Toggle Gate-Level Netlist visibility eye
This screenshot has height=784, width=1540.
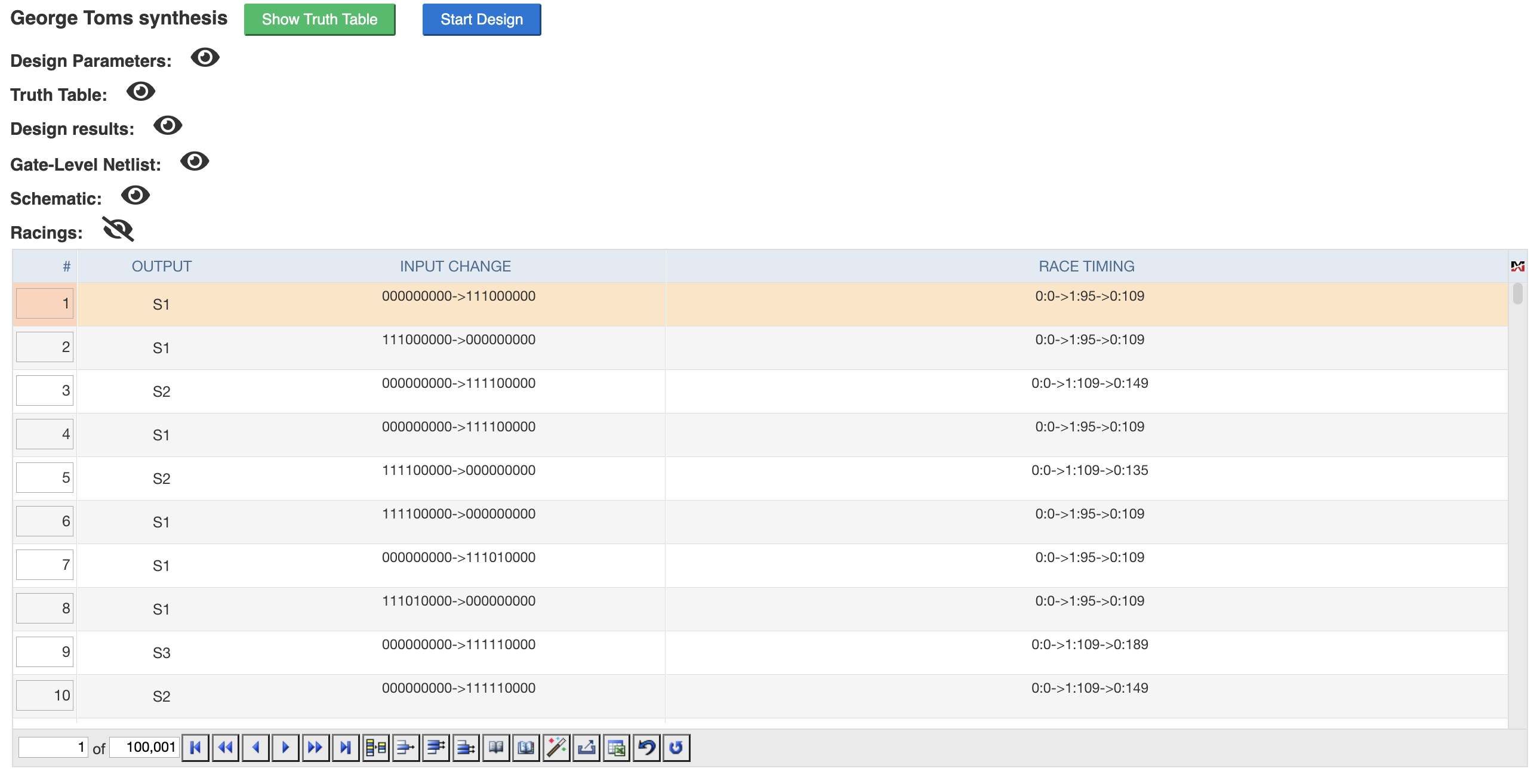click(195, 161)
